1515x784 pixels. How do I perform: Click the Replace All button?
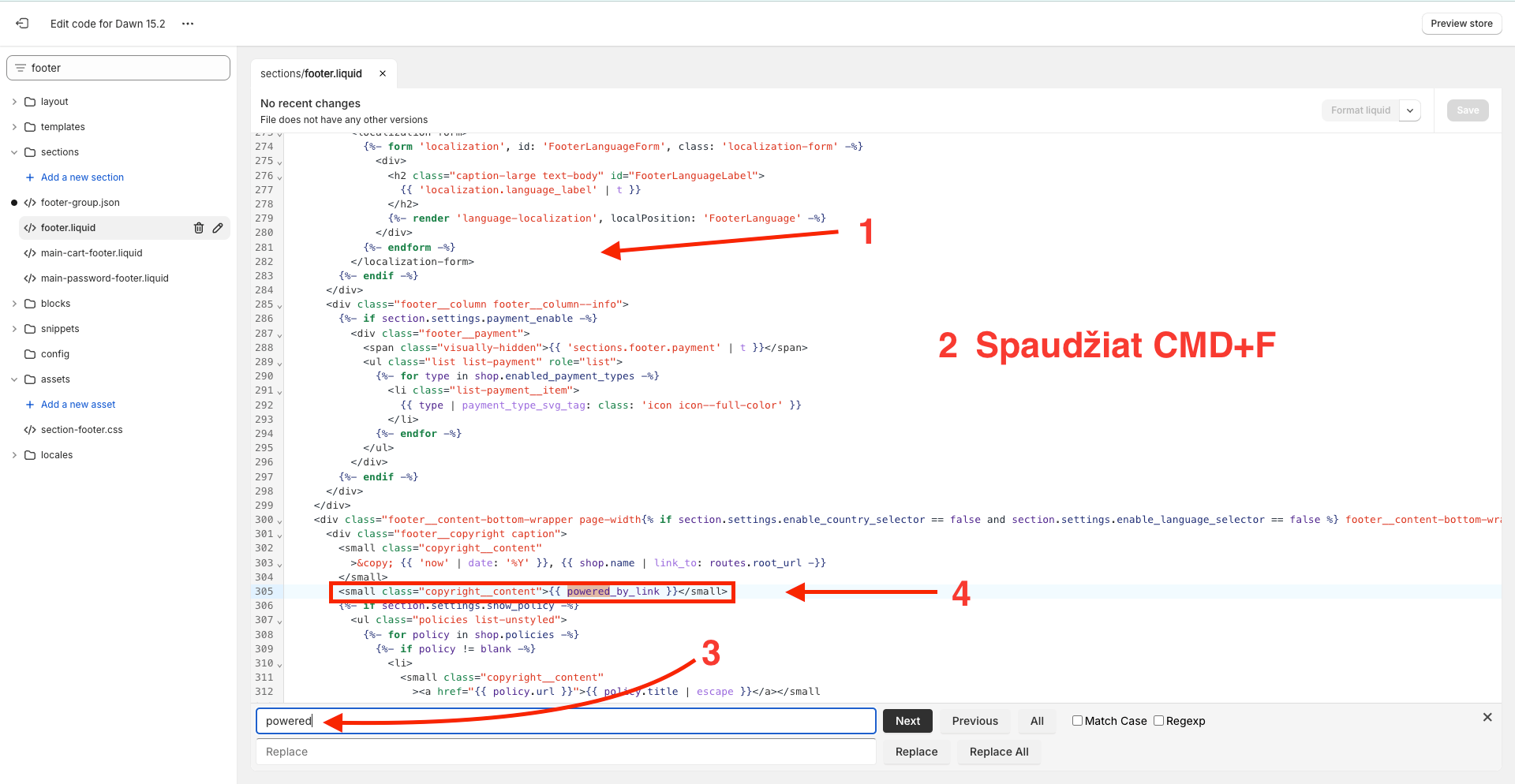998,752
